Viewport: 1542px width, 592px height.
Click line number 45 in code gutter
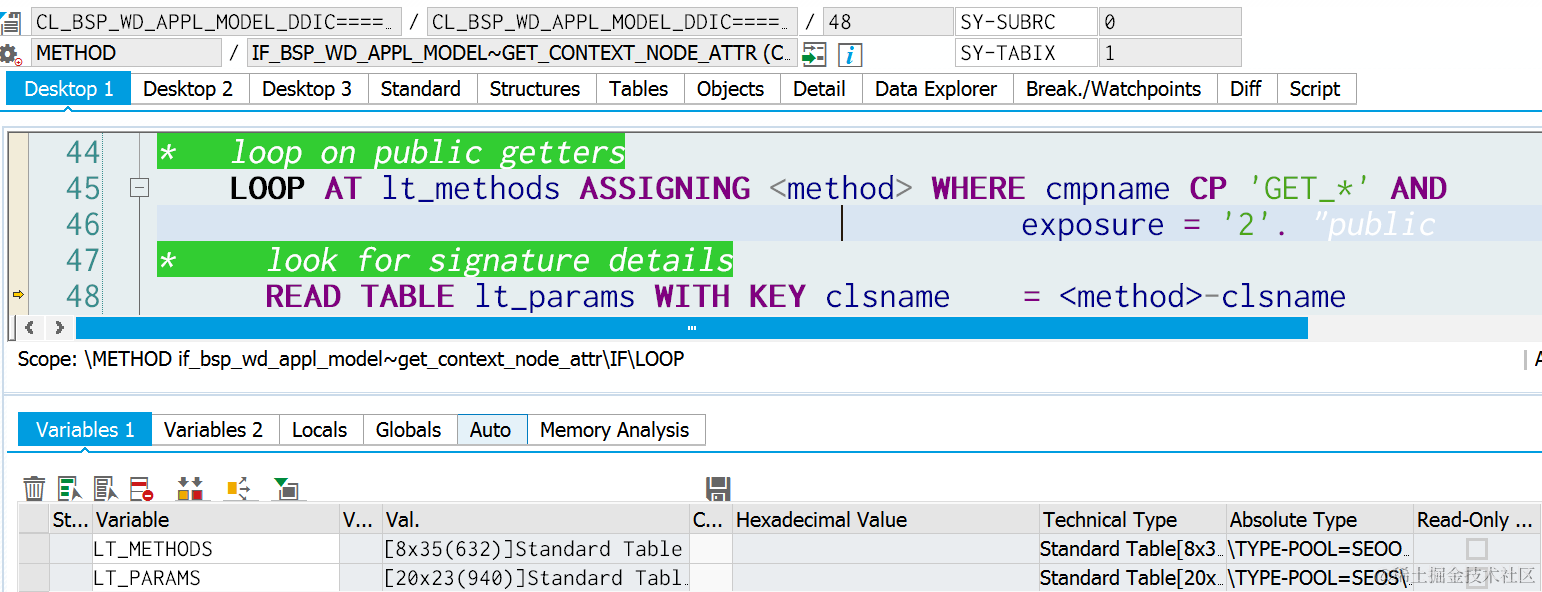tap(83, 188)
